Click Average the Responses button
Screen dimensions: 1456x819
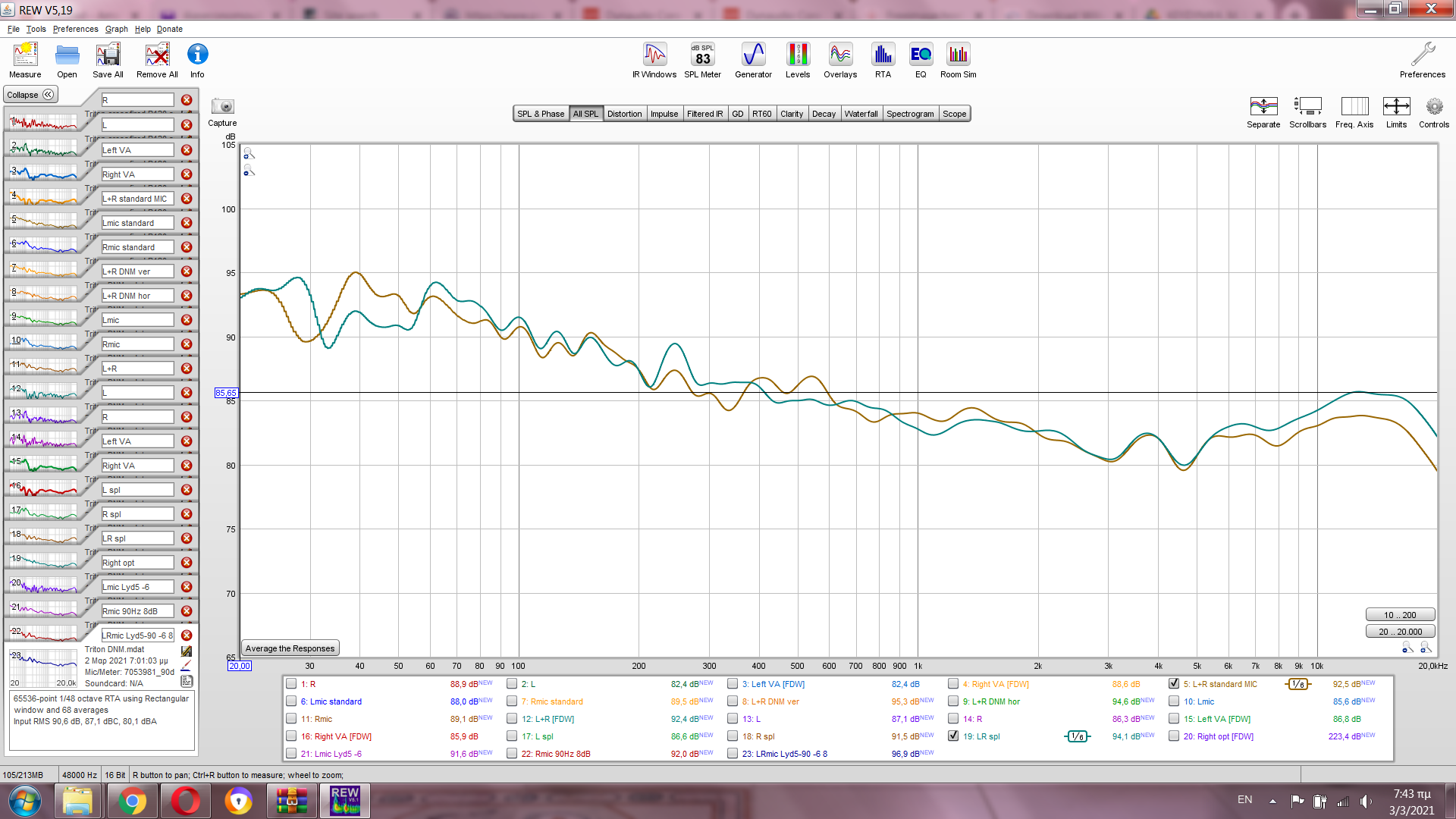290,648
